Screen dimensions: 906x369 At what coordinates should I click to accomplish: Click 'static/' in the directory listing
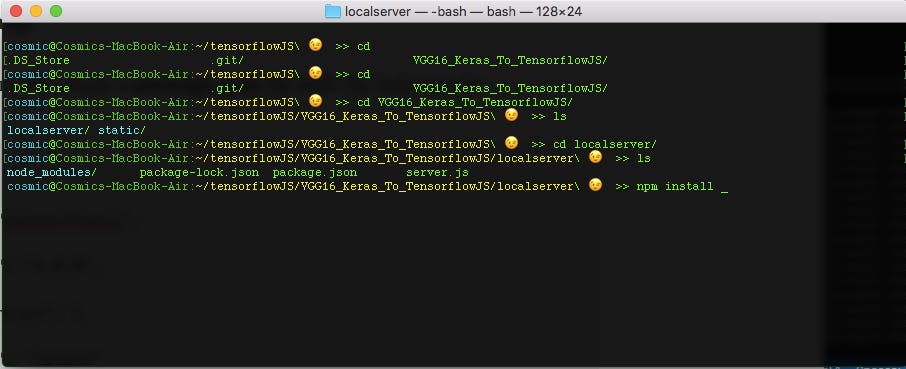click(122, 131)
